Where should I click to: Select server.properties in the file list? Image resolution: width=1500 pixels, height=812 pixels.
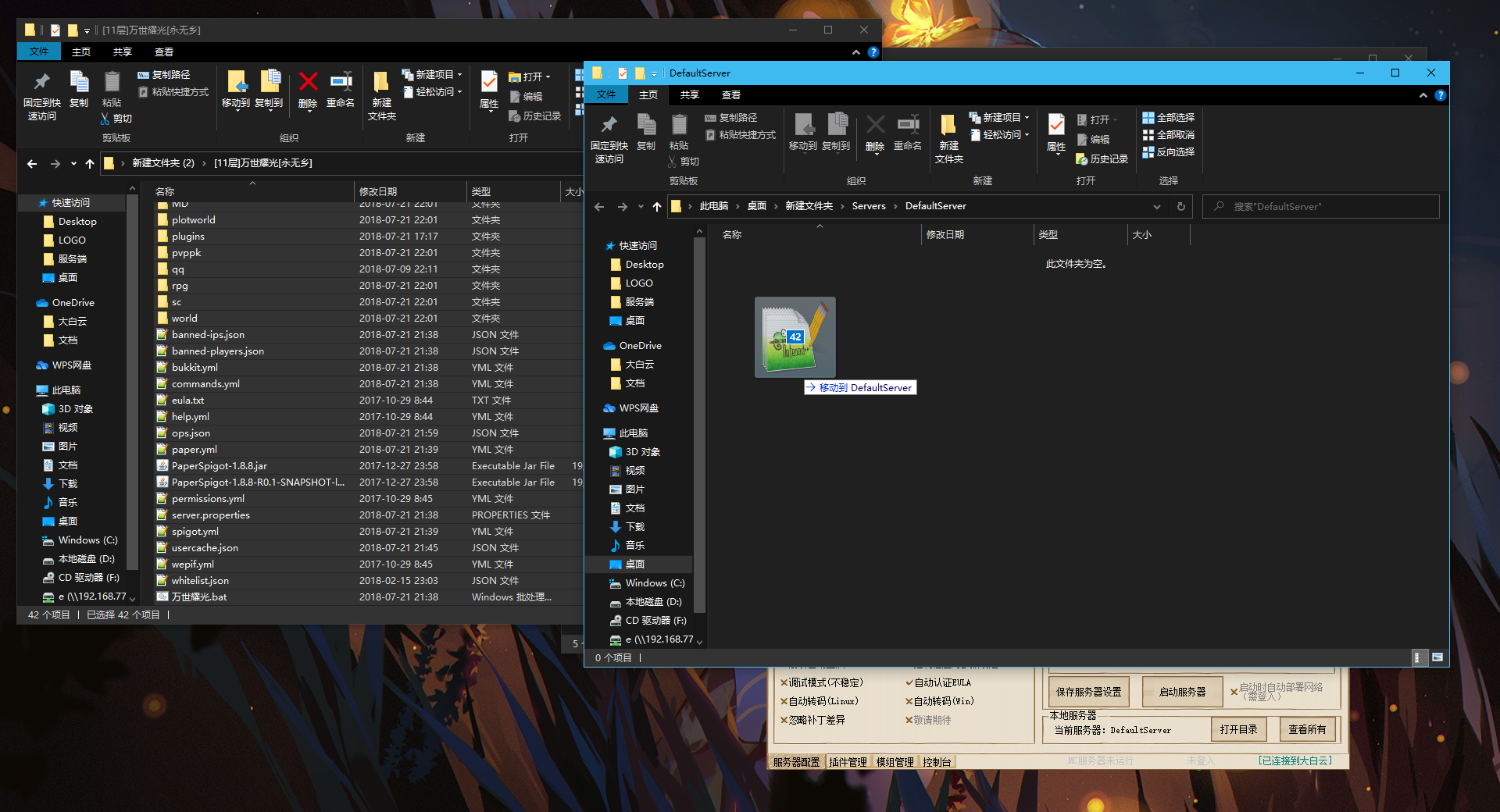pos(211,515)
